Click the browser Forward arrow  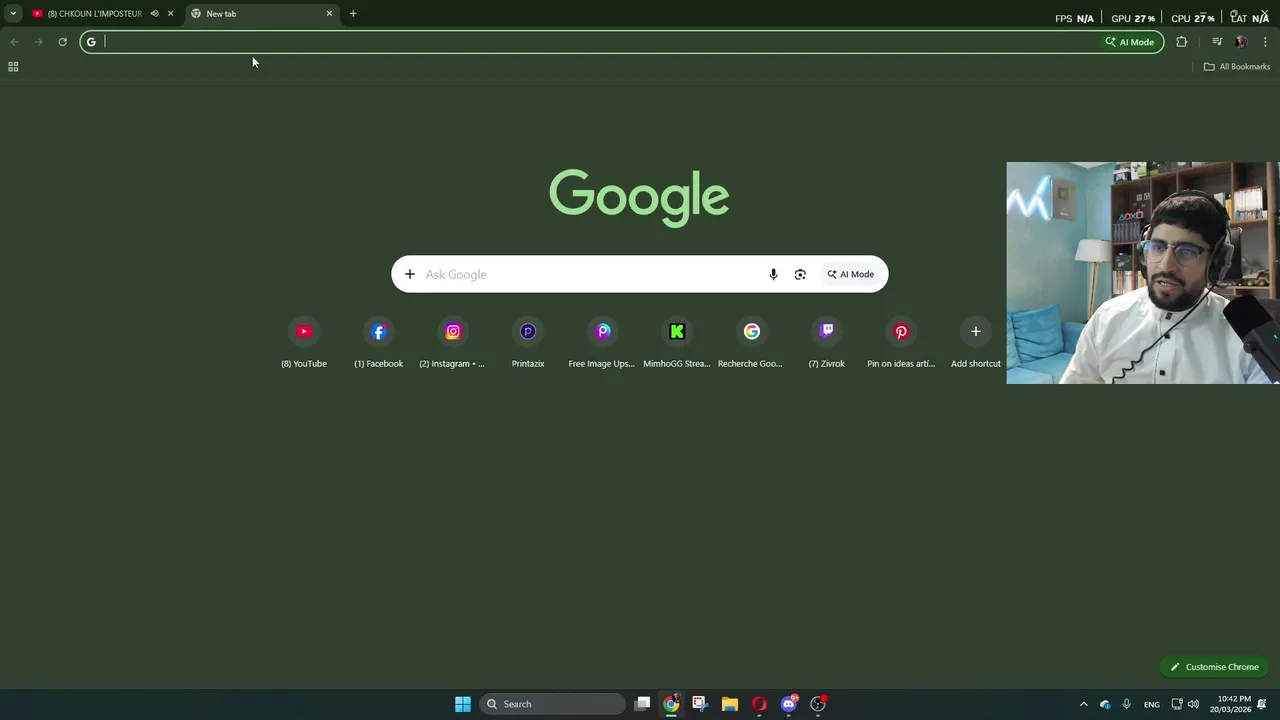(x=38, y=42)
